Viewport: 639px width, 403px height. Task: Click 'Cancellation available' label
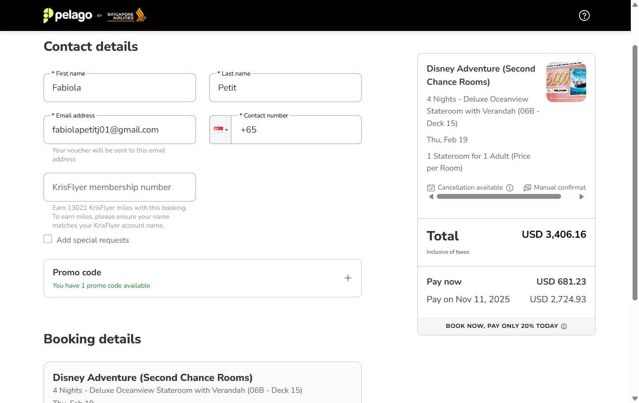coord(470,187)
